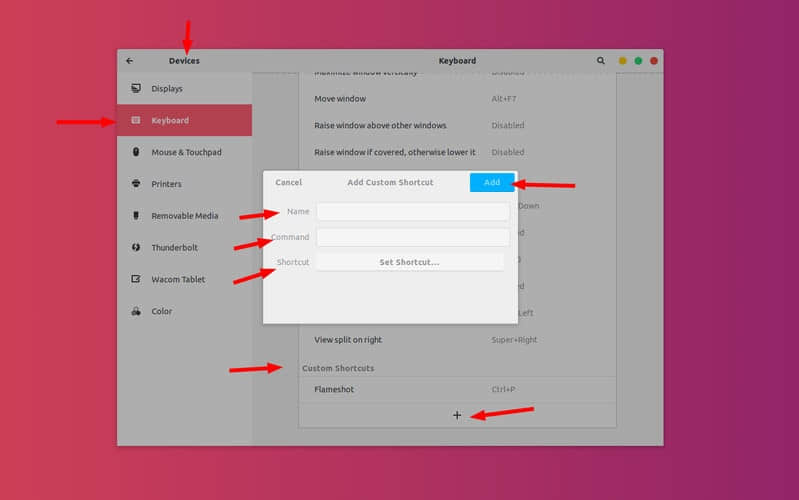
Task: Click the Displays monitor icon
Action: tap(136, 88)
